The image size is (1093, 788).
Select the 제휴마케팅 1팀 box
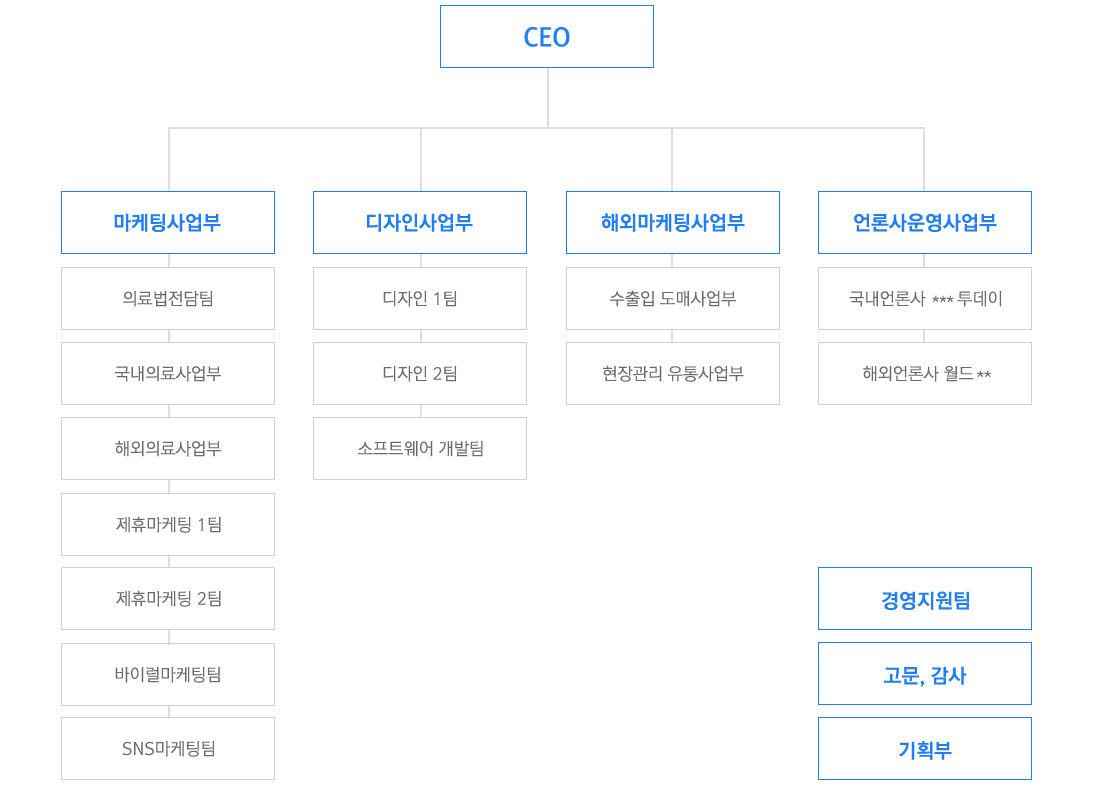168,524
